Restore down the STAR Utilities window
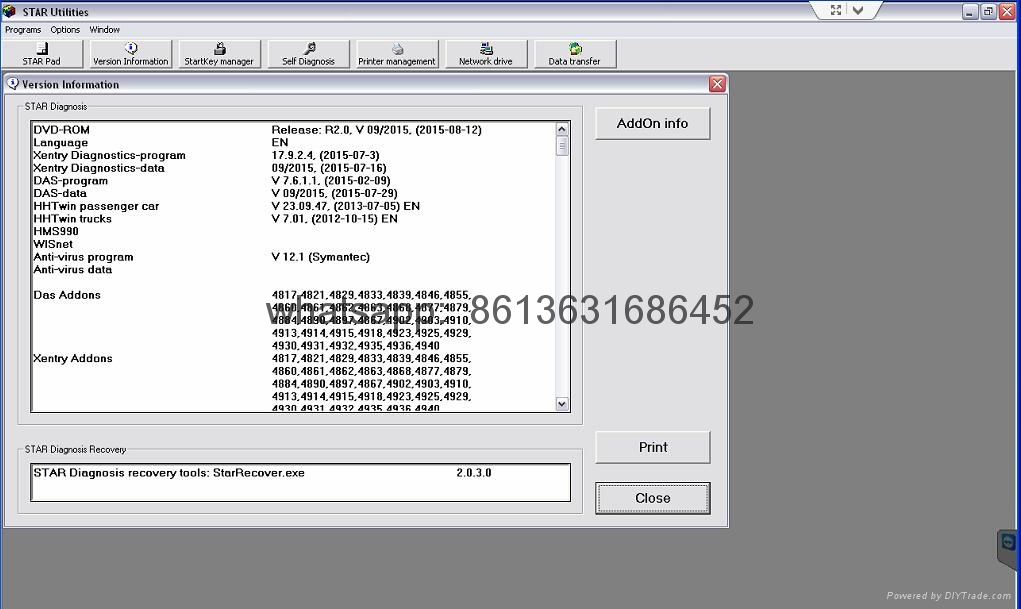The width and height of the screenshot is (1021, 609). [x=988, y=12]
